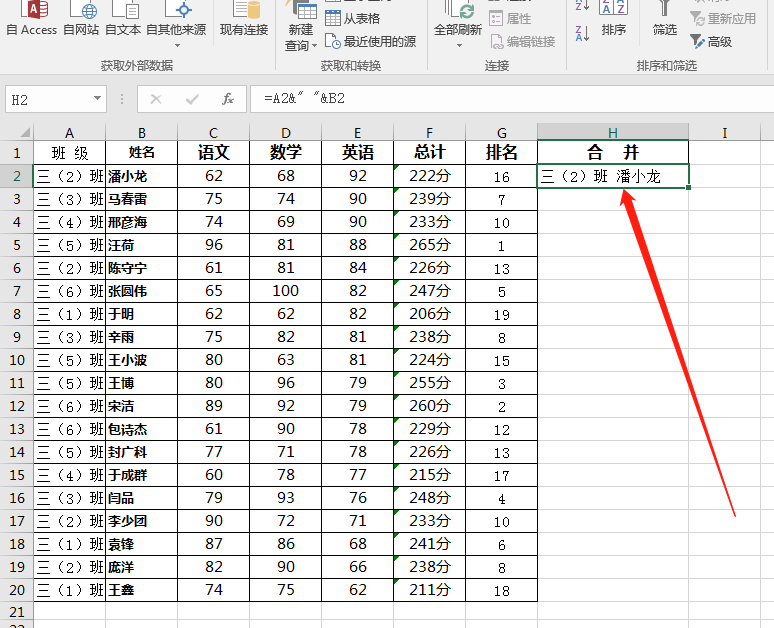
Task: Open 最近使用的源 recent sources
Action: [x=371, y=42]
